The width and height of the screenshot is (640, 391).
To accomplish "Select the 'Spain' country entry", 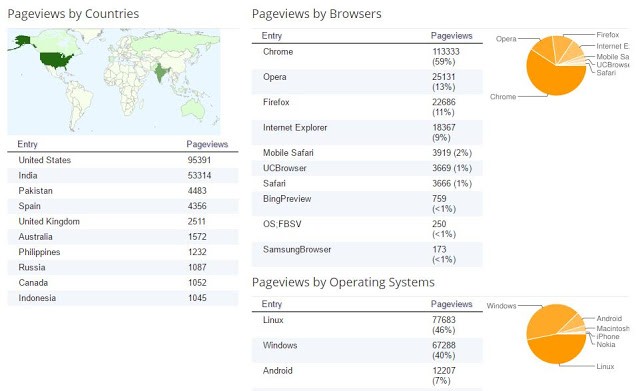I will tap(29, 206).
